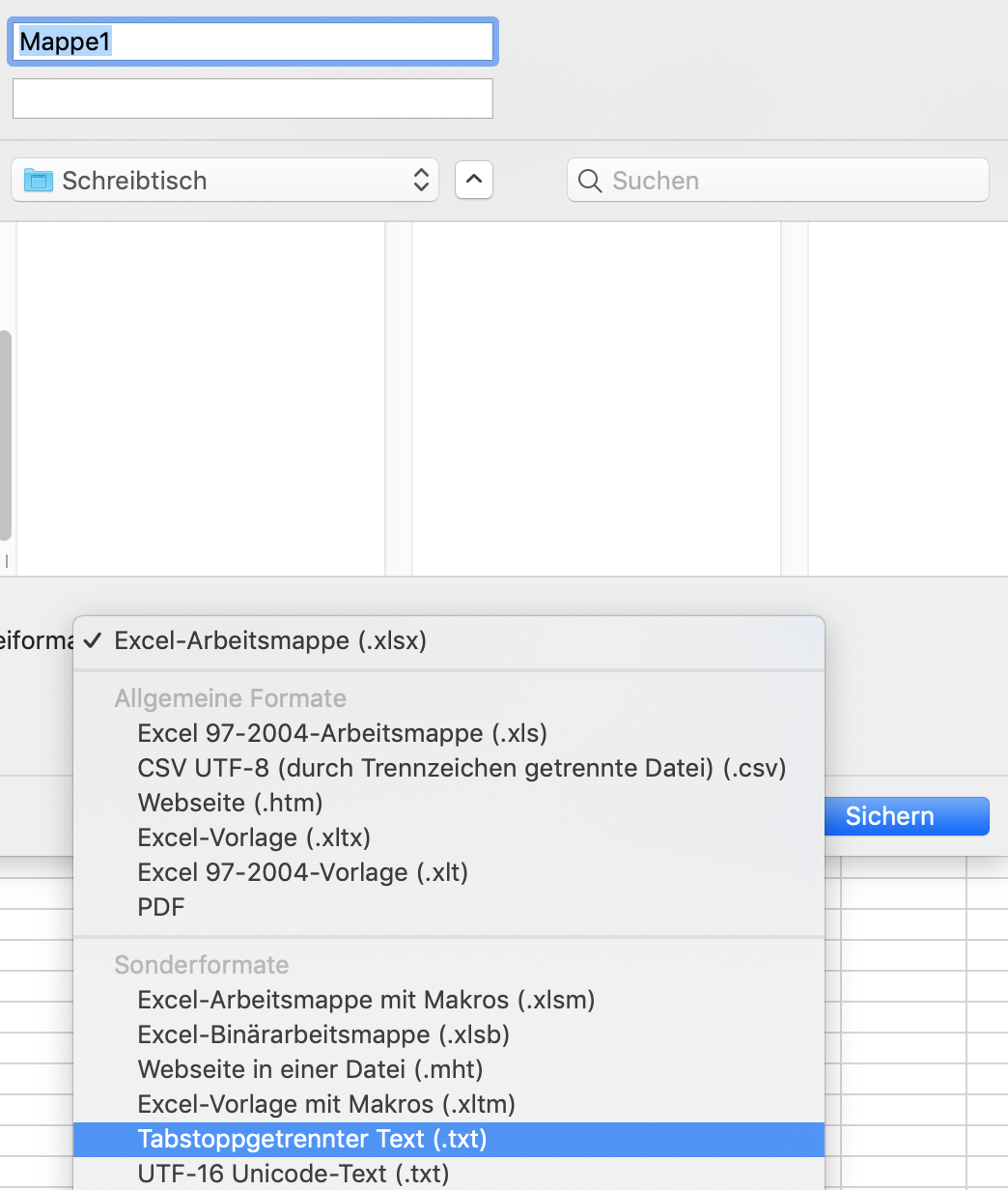
Task: Select Excel 97-2004-Vorlage (.xlt)
Action: [x=449, y=872]
